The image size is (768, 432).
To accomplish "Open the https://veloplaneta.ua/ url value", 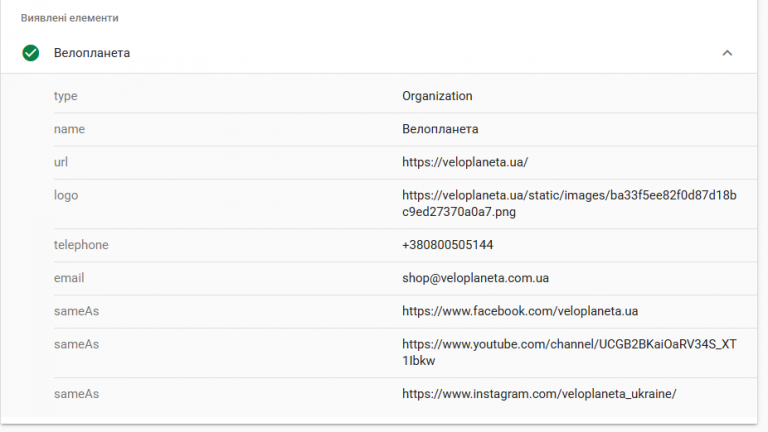I will click(465, 162).
